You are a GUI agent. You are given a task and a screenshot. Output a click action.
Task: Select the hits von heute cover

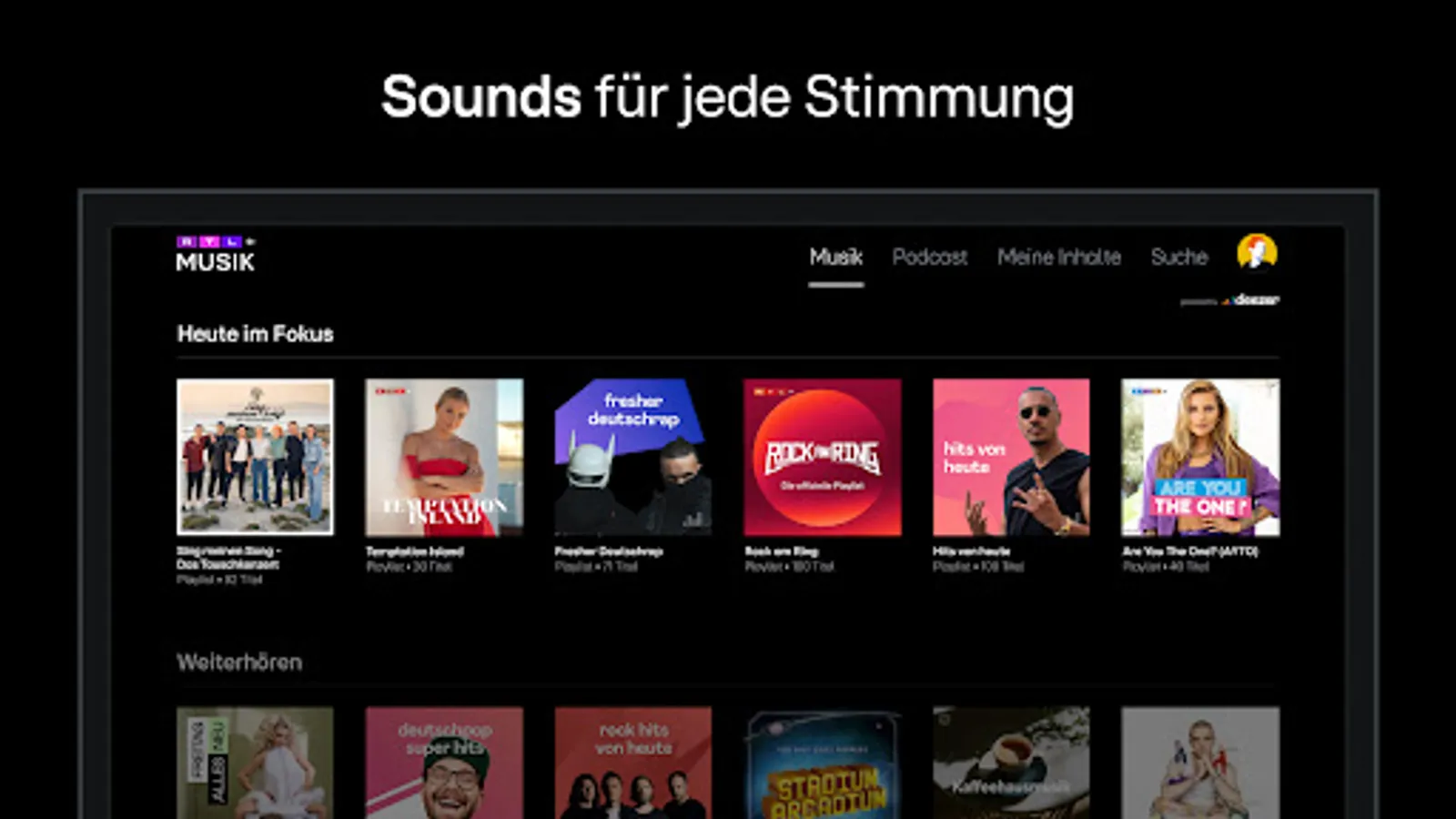(x=1011, y=457)
